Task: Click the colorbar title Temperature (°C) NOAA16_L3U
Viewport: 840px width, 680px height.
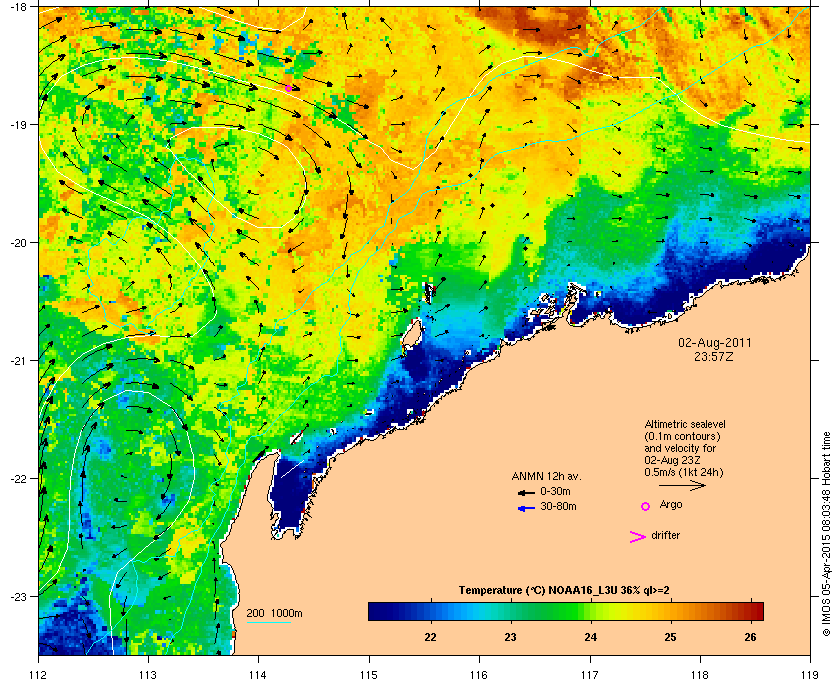Action: coord(564,591)
